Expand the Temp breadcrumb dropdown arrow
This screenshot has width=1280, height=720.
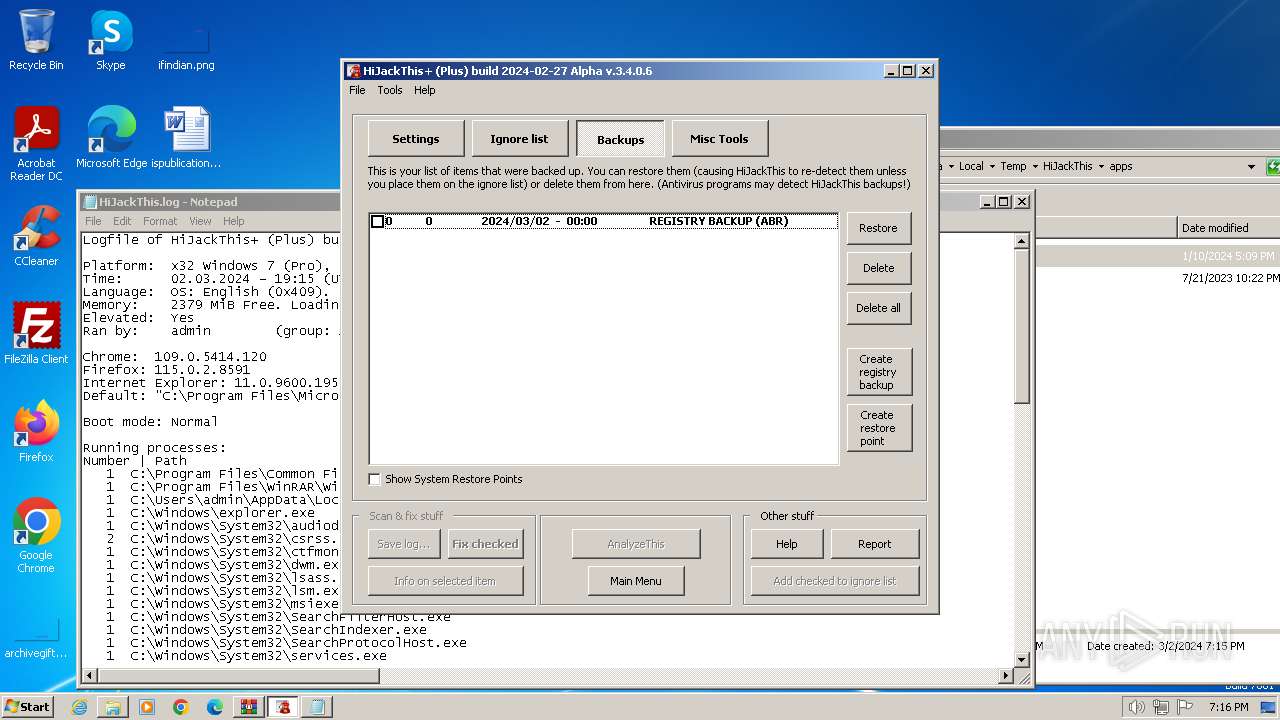(1034, 166)
